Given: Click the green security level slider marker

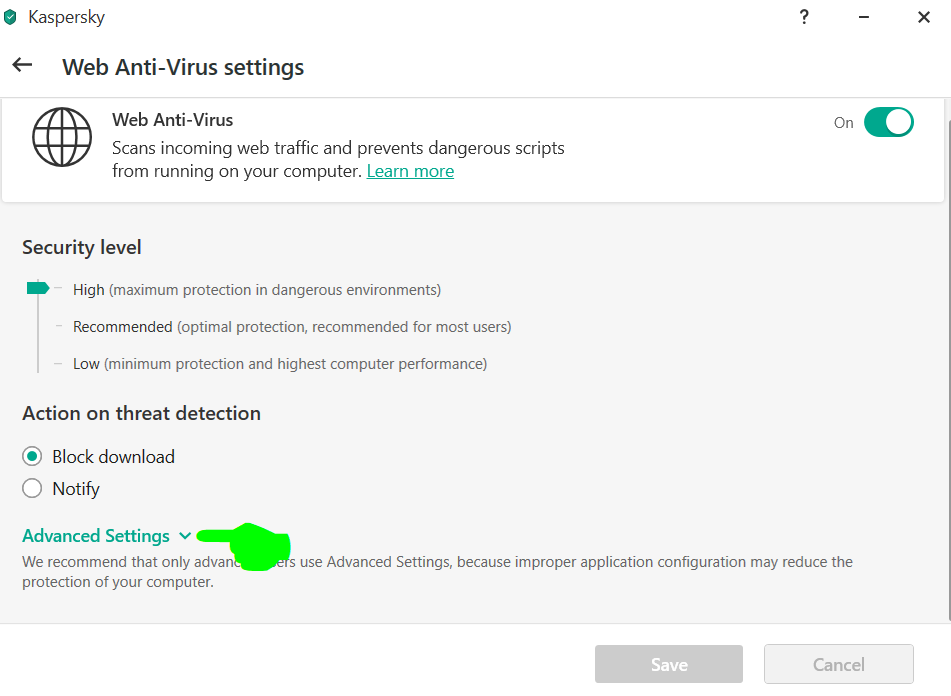Looking at the screenshot, I should (x=38, y=288).
